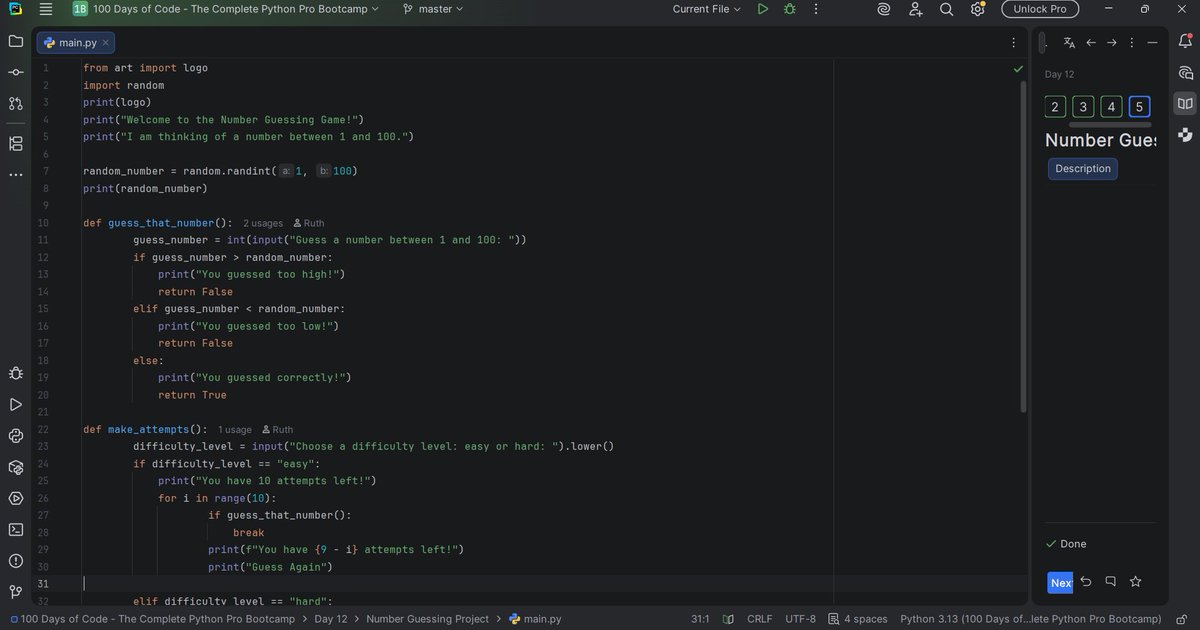The image size is (1200, 630).
Task: Open the Commit tool window
Action: pos(15,73)
